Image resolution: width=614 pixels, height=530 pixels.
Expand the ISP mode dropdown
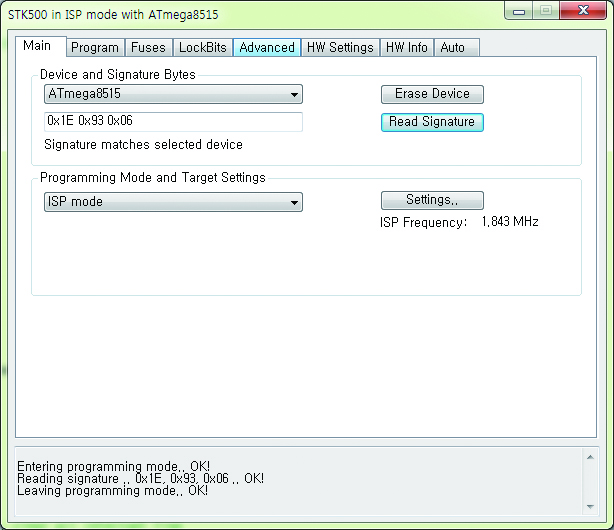click(x=173, y=202)
